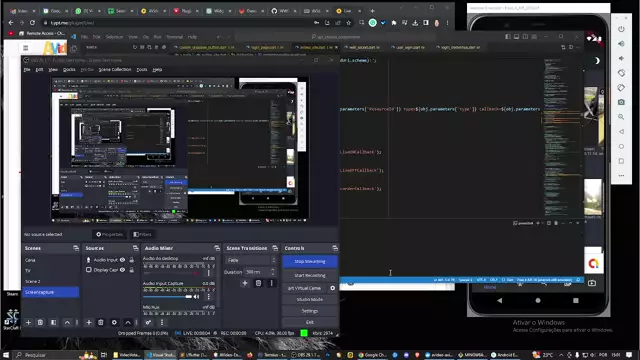This screenshot has height=360, width=640.
Task: Open the VS Code Terminal menu
Action: point(174,37)
